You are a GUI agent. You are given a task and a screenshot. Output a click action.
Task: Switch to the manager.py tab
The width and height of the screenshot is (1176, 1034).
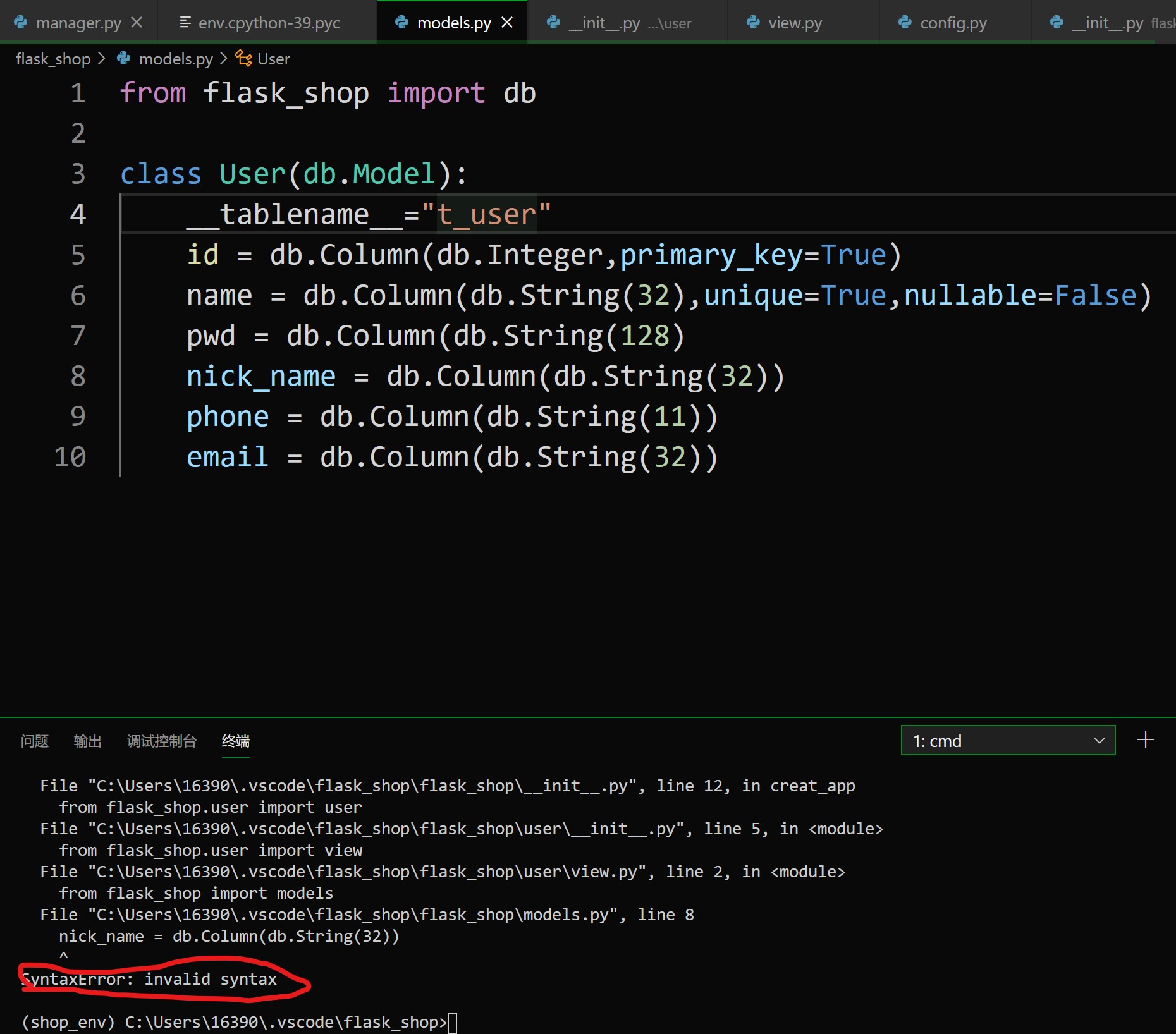pos(78,23)
